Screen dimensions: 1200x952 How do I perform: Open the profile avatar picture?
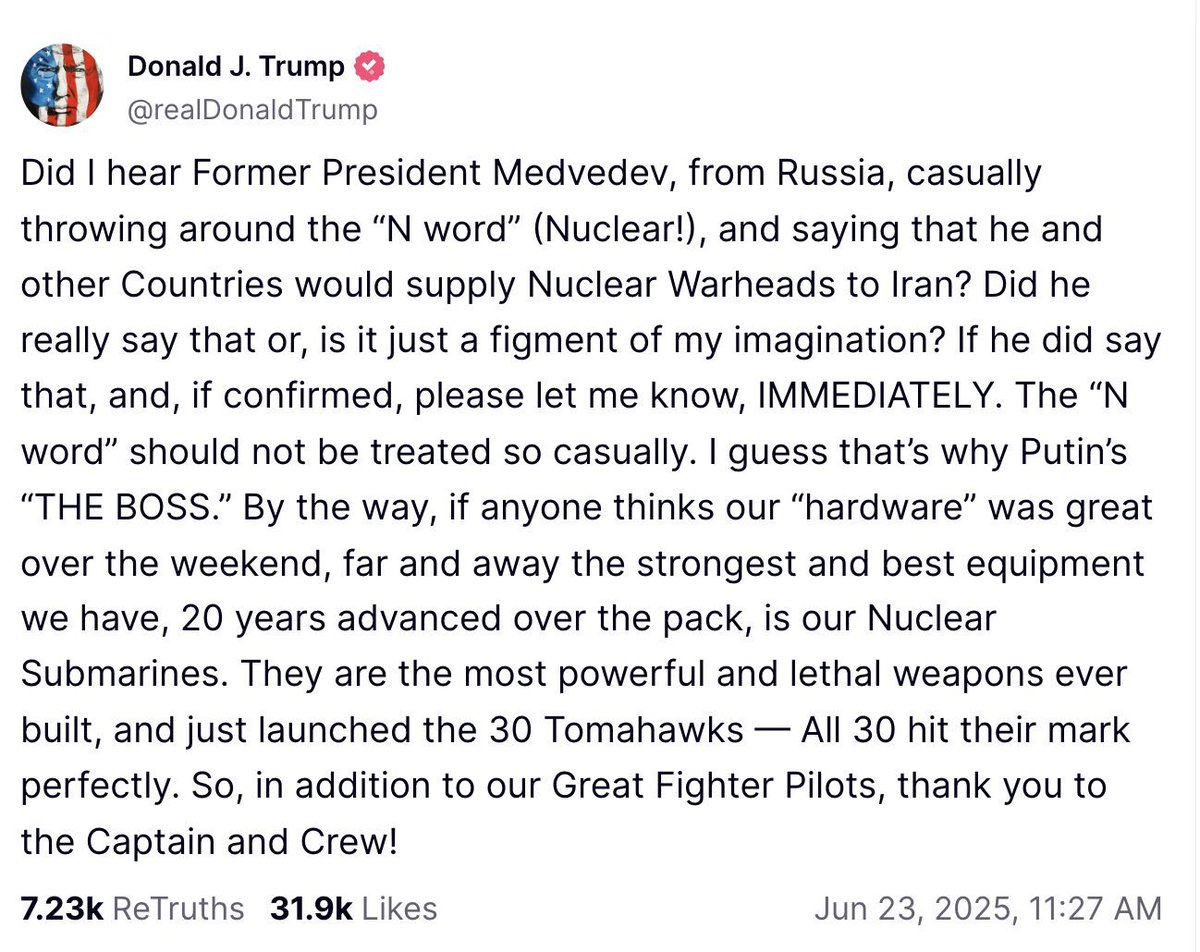[62, 85]
